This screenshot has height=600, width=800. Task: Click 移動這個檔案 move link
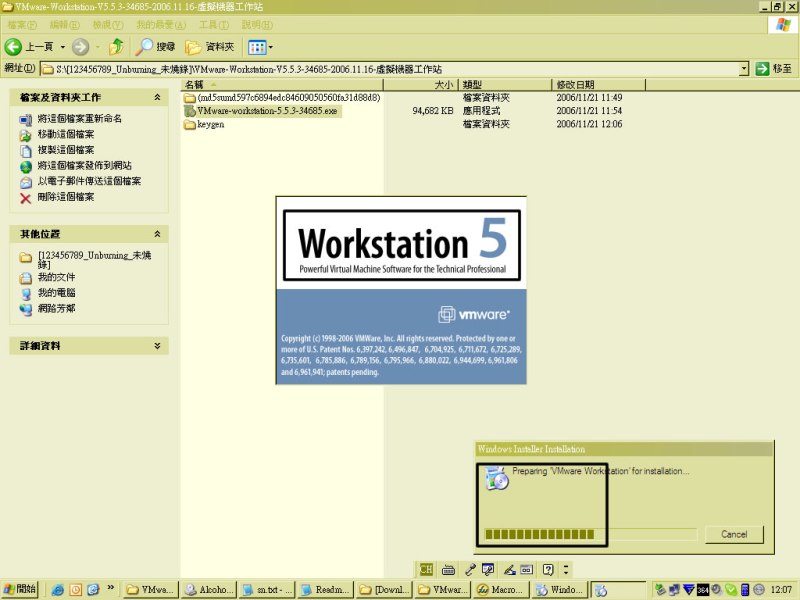65,134
